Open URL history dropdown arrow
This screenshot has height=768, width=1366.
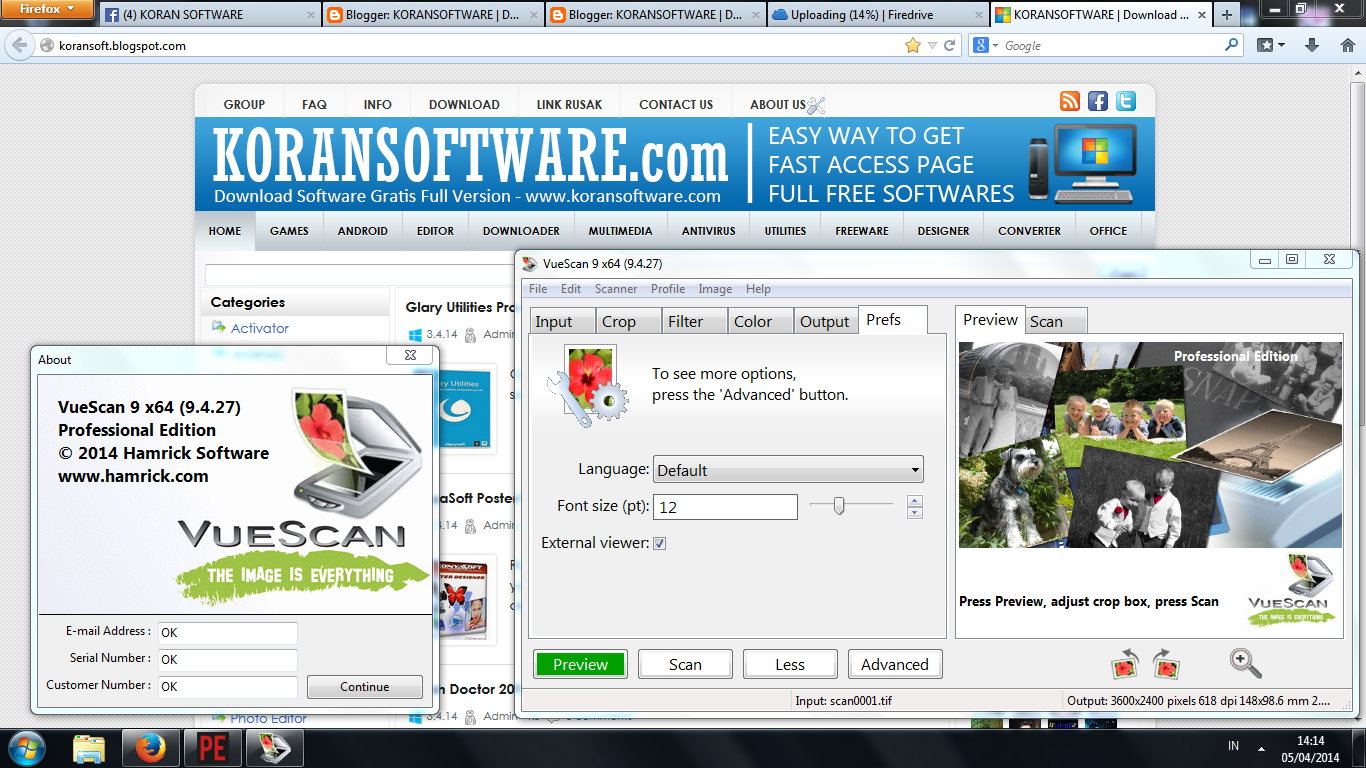[x=932, y=45]
